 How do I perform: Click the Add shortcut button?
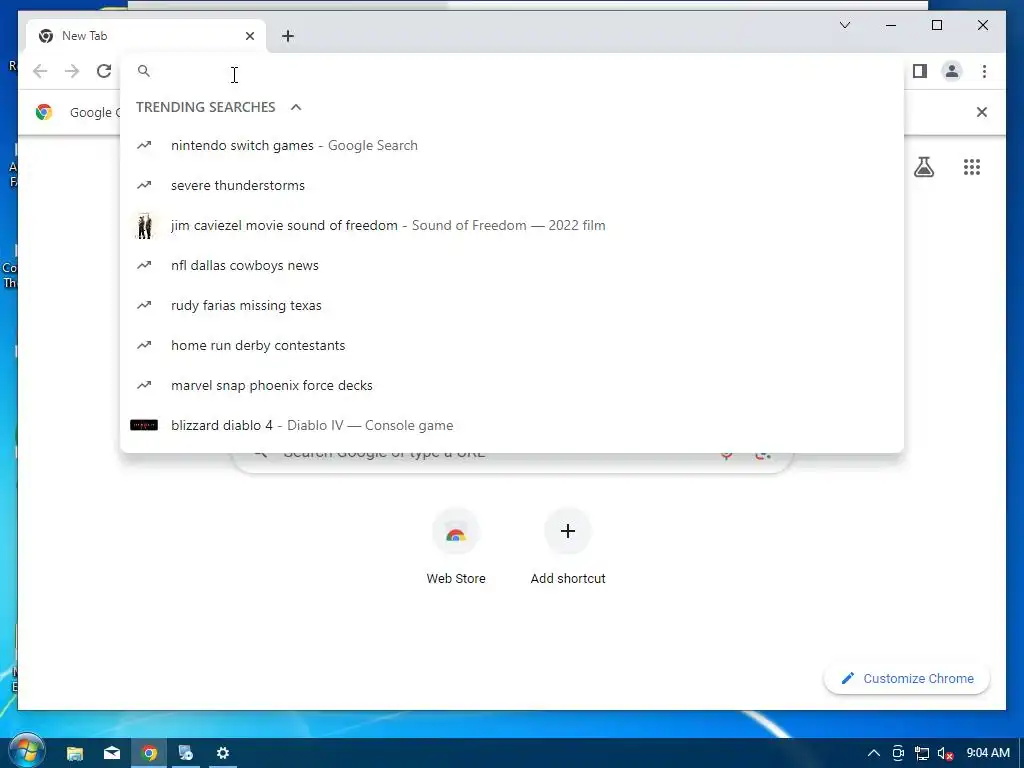(x=568, y=547)
